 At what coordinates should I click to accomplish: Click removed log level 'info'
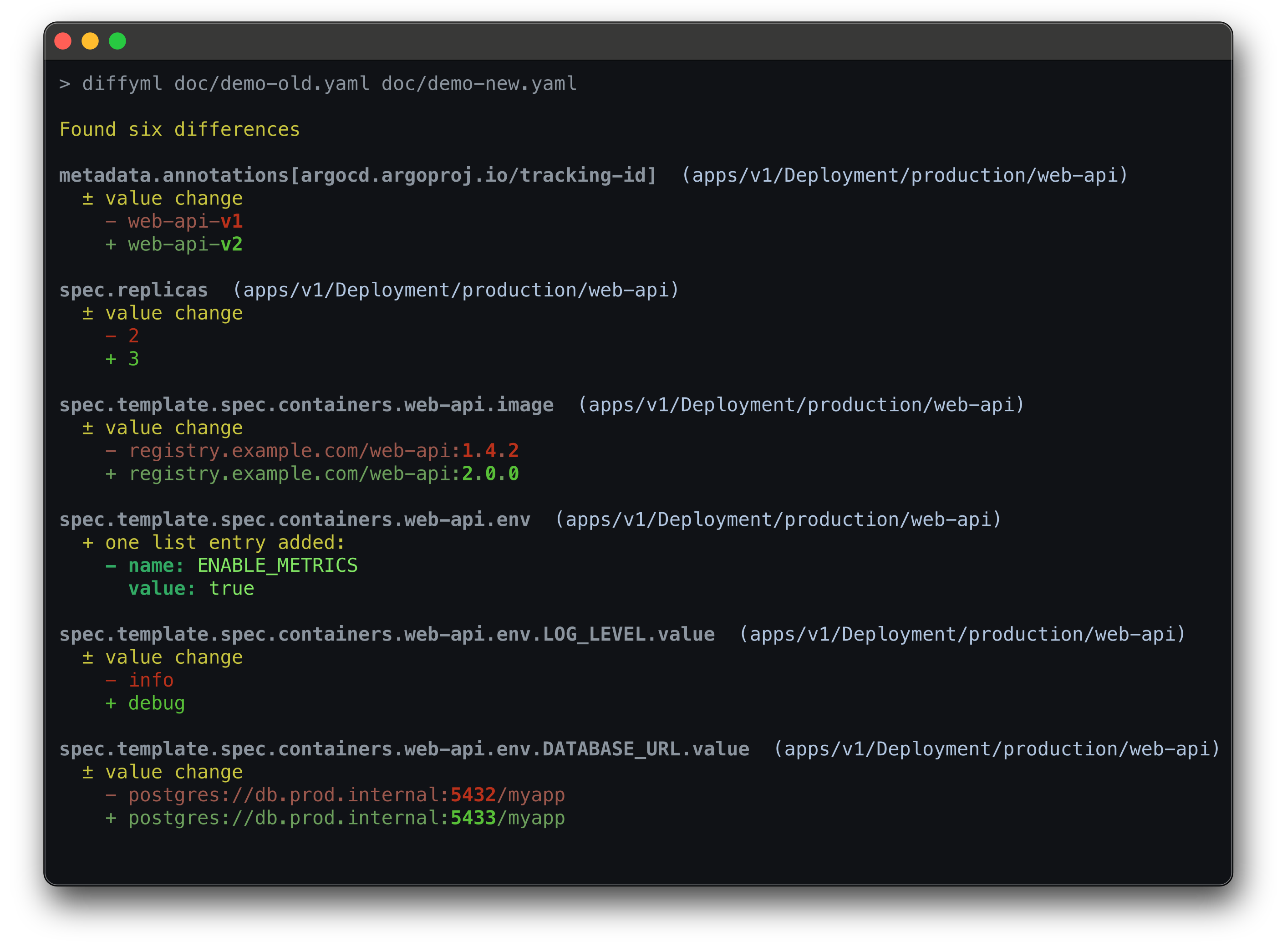151,681
